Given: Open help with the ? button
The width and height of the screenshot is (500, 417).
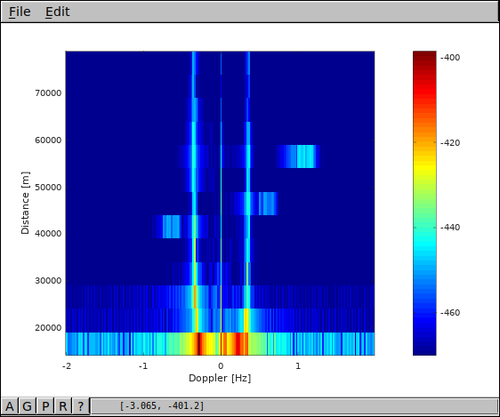Looking at the screenshot, I should coord(81,406).
